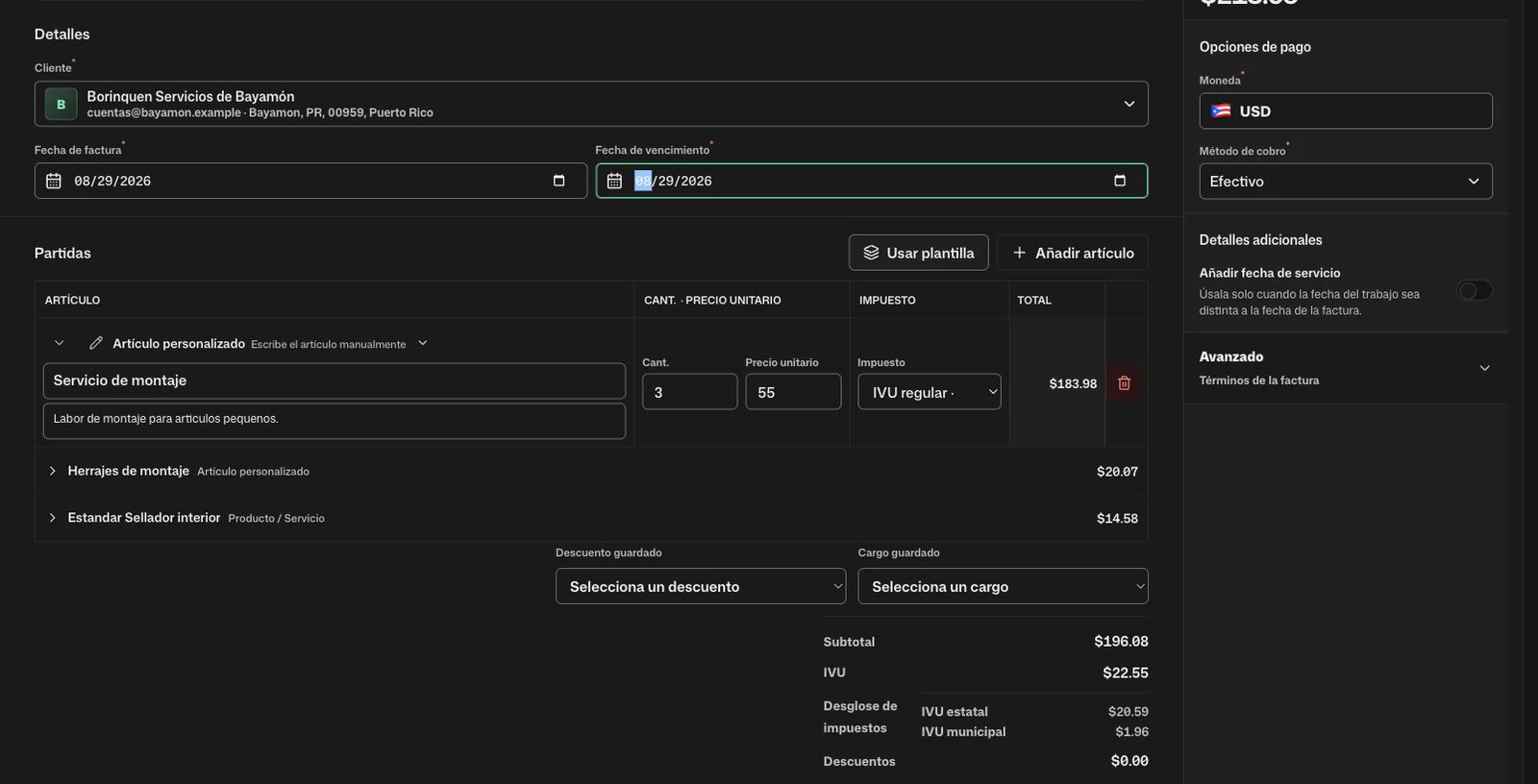
Task: Open the Selecciona un descuento dropdown
Action: [x=701, y=586]
